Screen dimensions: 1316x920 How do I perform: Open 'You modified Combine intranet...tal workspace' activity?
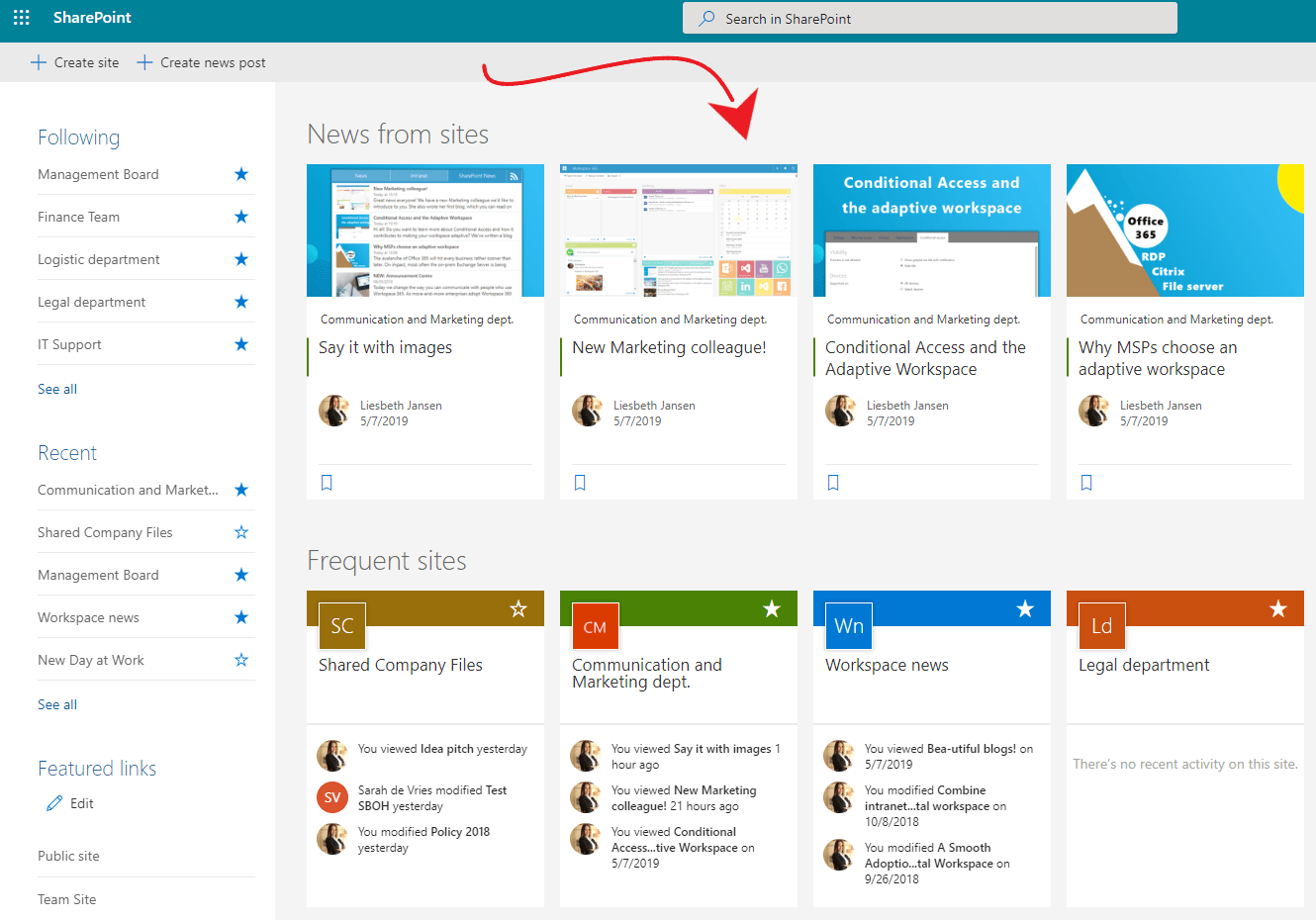click(935, 806)
